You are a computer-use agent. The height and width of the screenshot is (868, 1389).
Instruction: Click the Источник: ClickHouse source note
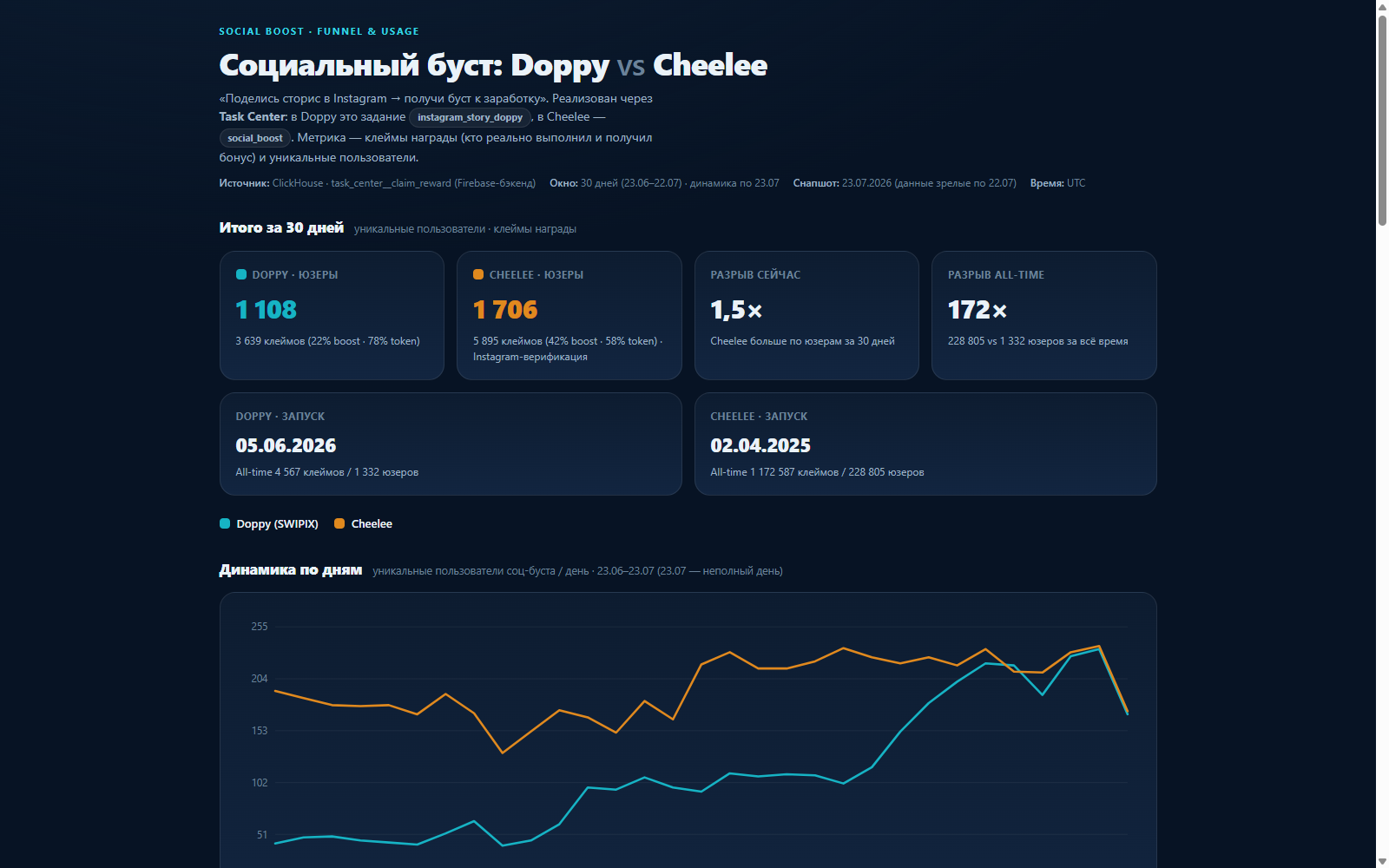point(377,183)
